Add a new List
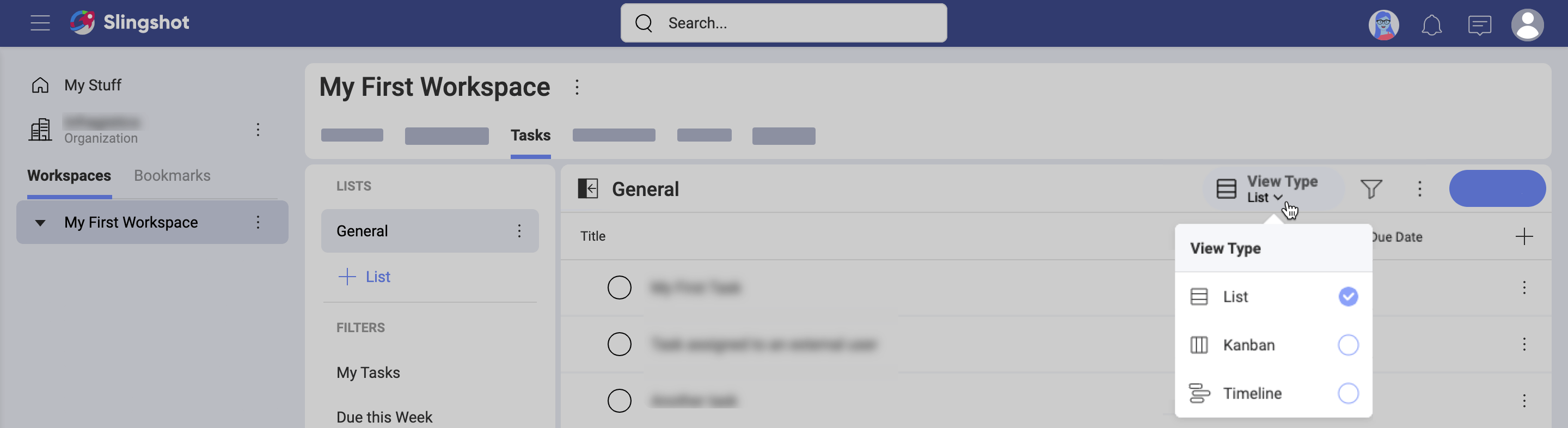1568x428 pixels. (x=365, y=277)
